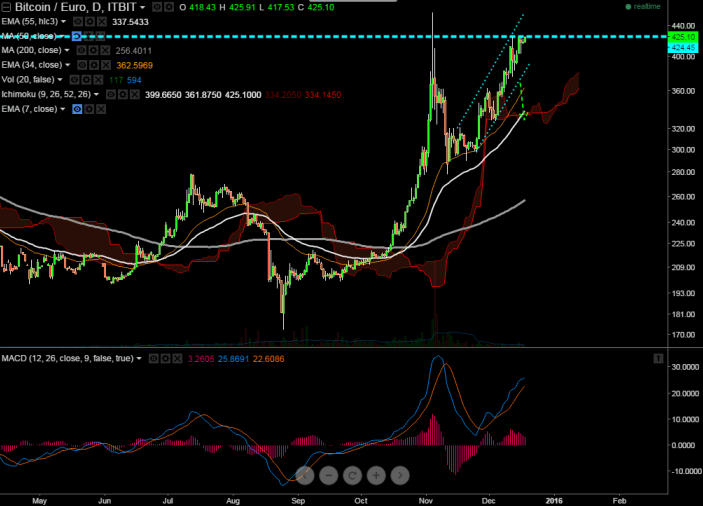Viewport: 703px width, 506px height.
Task: Open dropdown arrow for MA (50, close)
Action: click(62, 36)
